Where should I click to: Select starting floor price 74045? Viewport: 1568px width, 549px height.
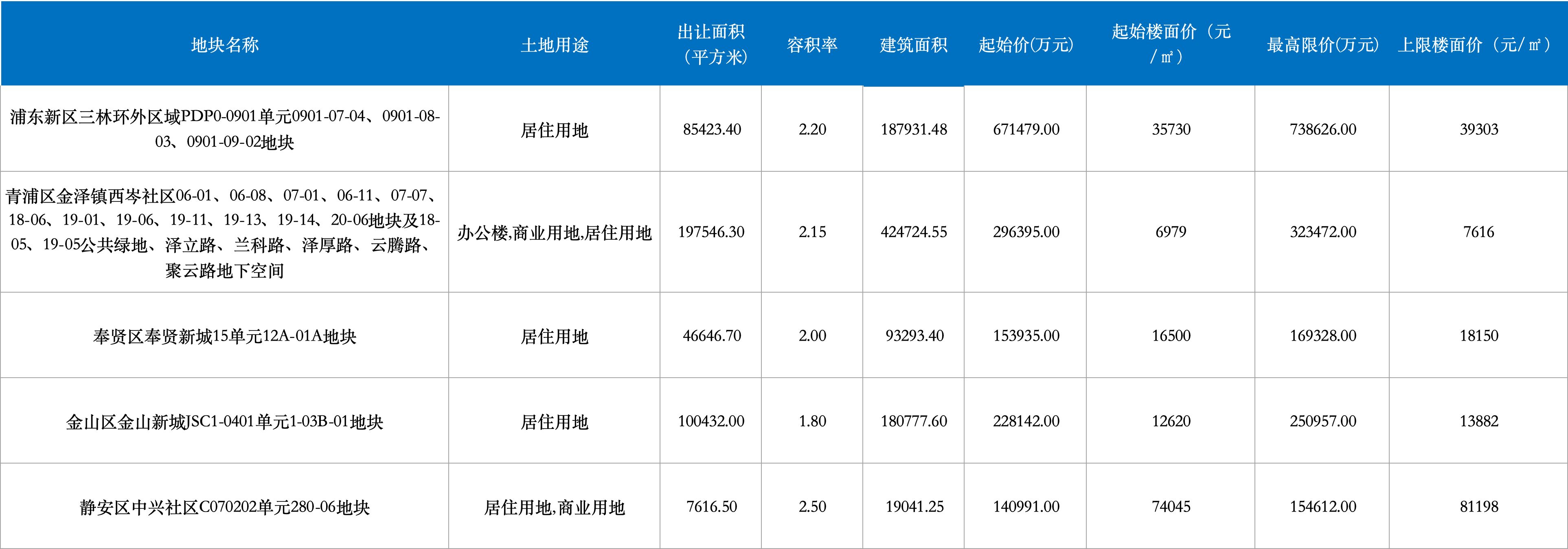click(x=1171, y=506)
